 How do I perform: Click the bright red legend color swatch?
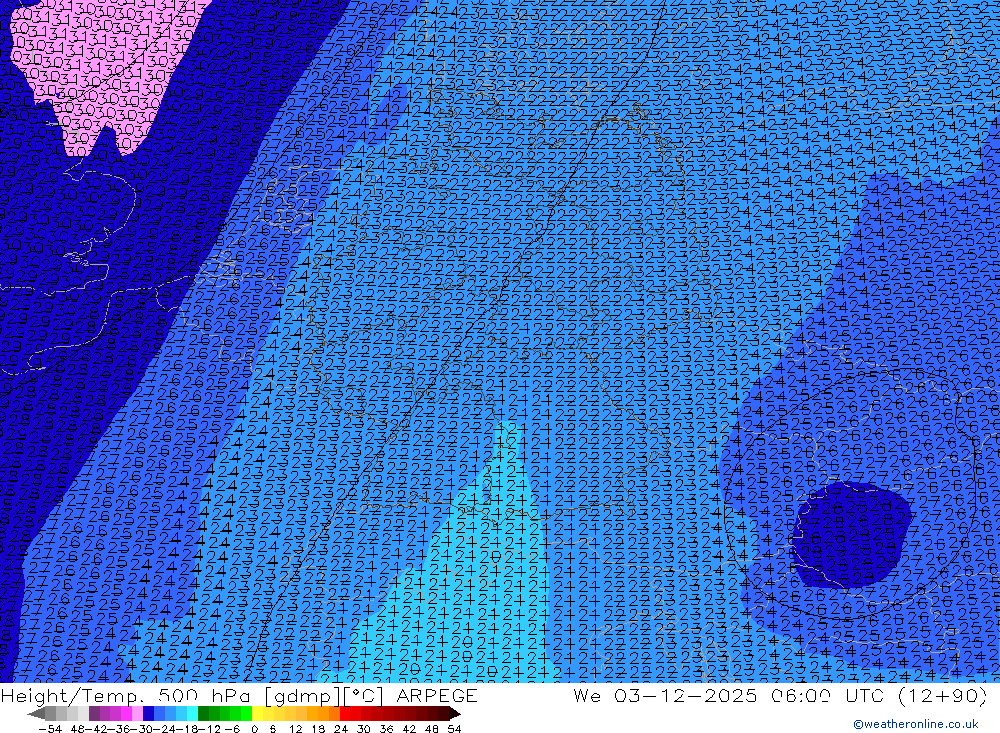point(345,714)
